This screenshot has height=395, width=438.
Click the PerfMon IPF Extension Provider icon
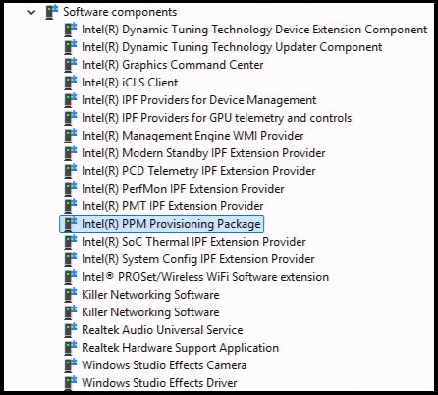71,189
